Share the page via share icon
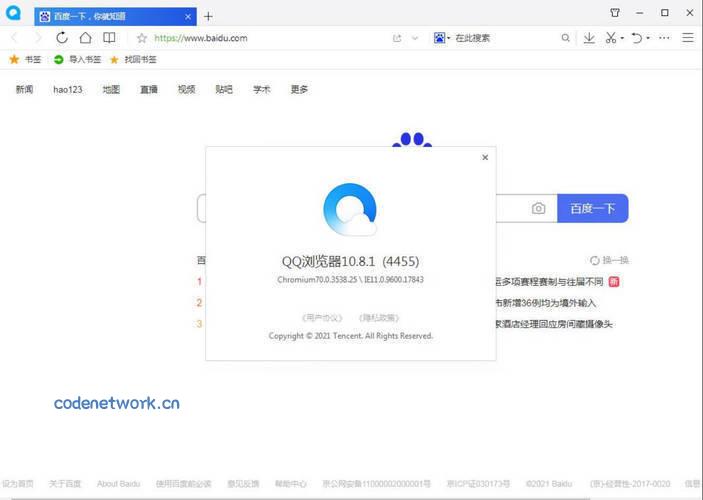703x500 pixels. click(397, 38)
